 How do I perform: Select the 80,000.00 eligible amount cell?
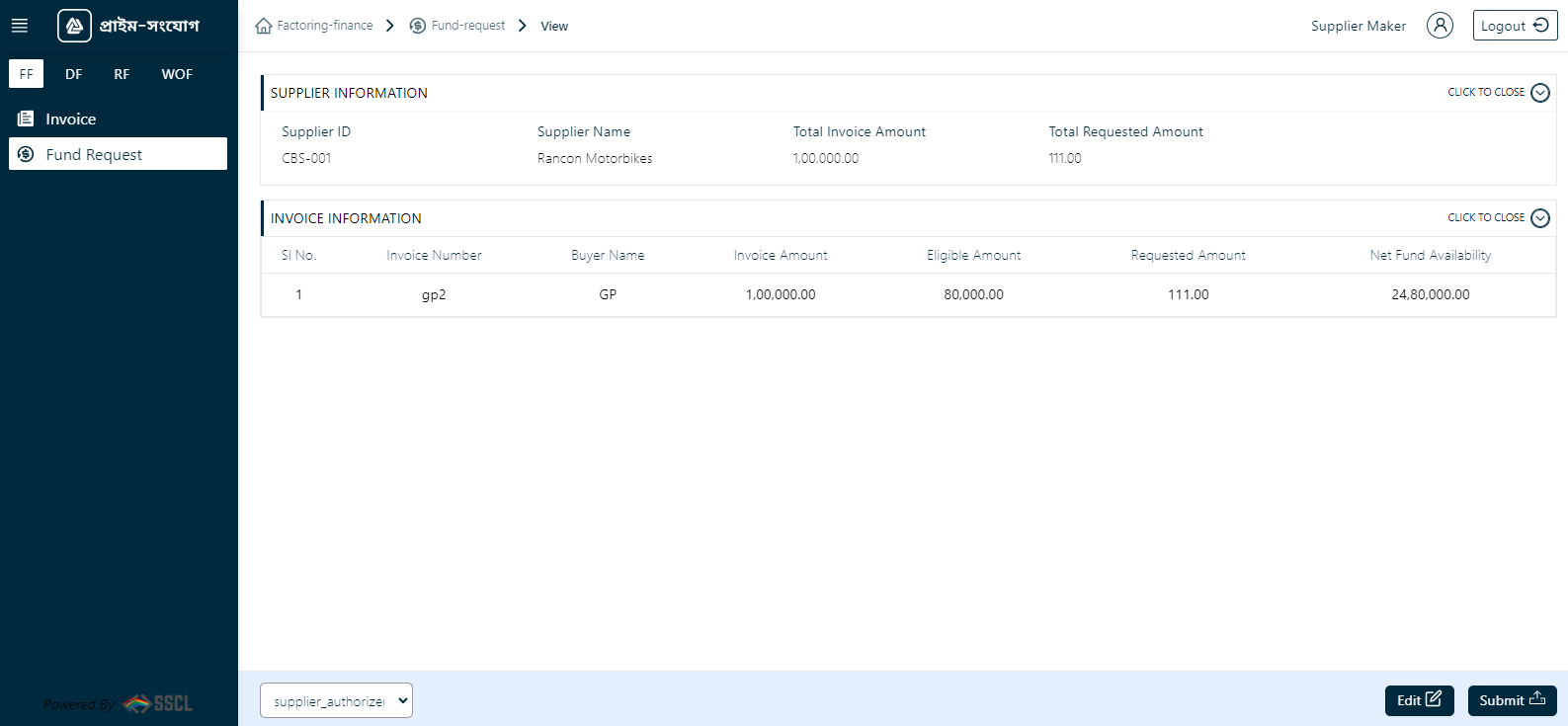973,294
